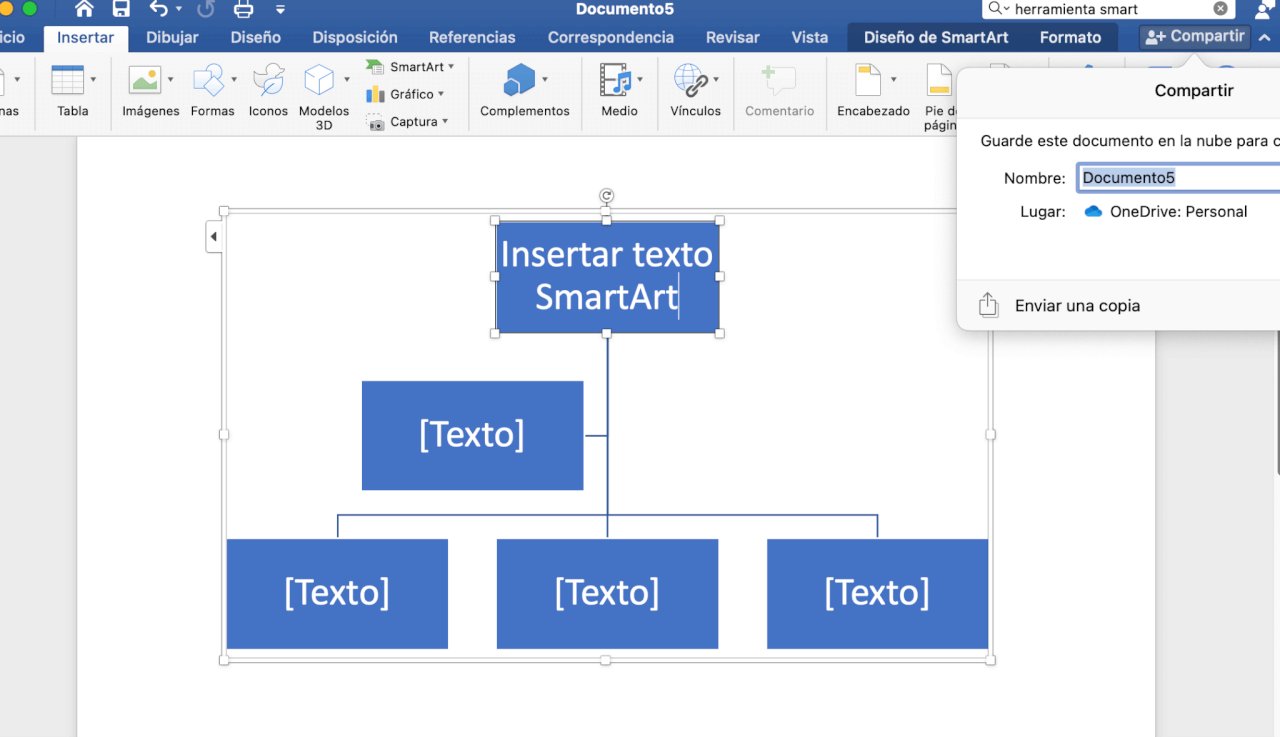Screen dimensions: 1280x737
Task: Click the Complementos add-ins icon
Action: [x=520, y=80]
